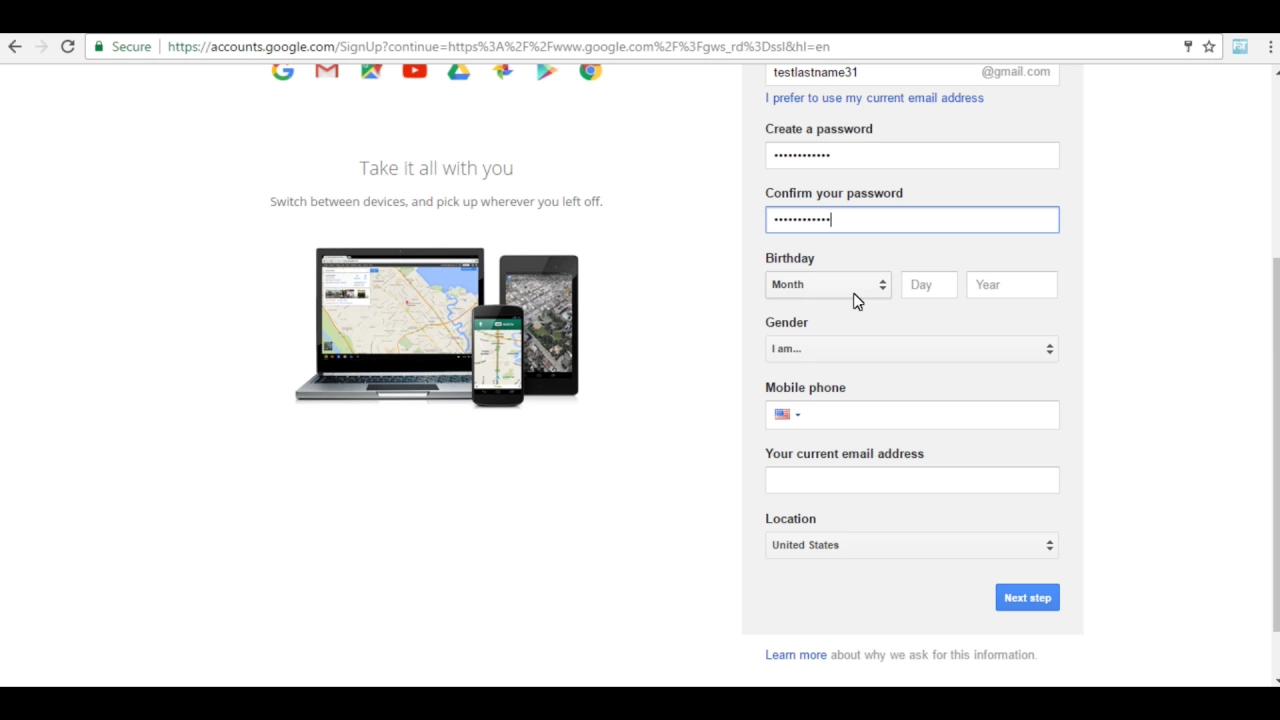Click the Google Maps icon
The width and height of the screenshot is (1280, 720).
click(x=371, y=71)
